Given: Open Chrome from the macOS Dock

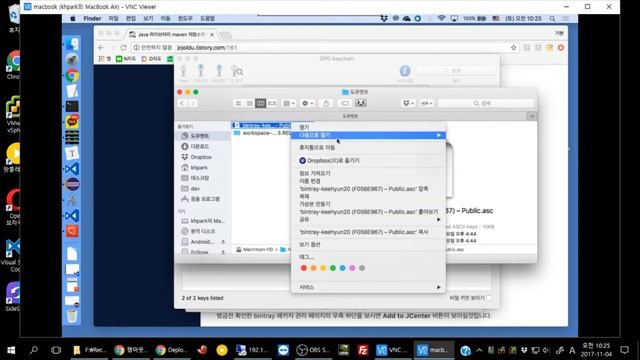Looking at the screenshot, I should click(72, 76).
